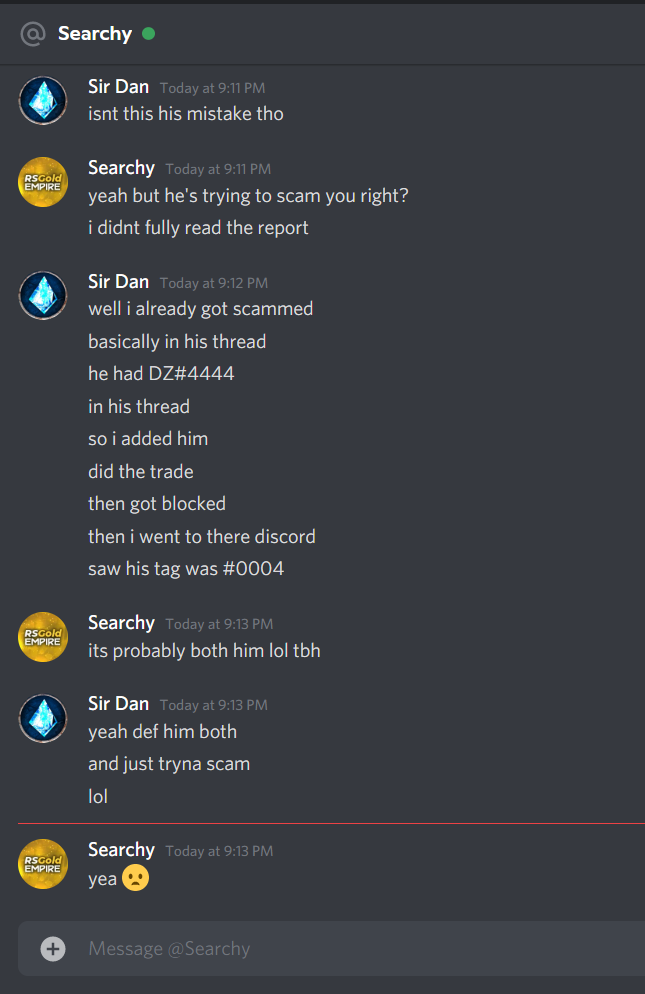Click Sir Dan's avatar at 9:12 PM message
Image resolution: width=645 pixels, height=994 pixels.
(x=43, y=295)
